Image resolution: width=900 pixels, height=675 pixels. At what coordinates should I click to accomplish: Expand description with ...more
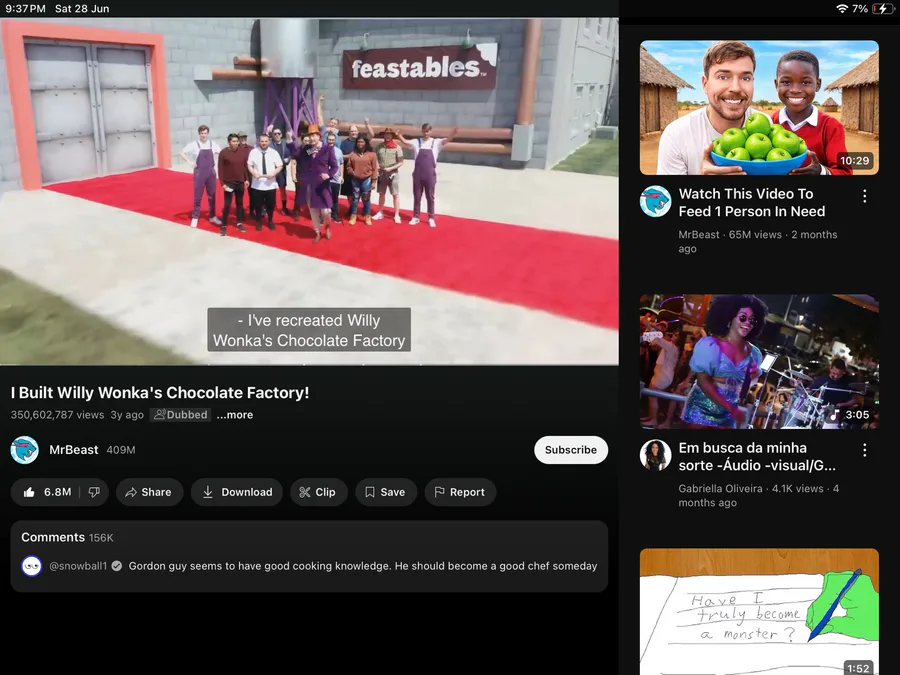pyautogui.click(x=235, y=414)
